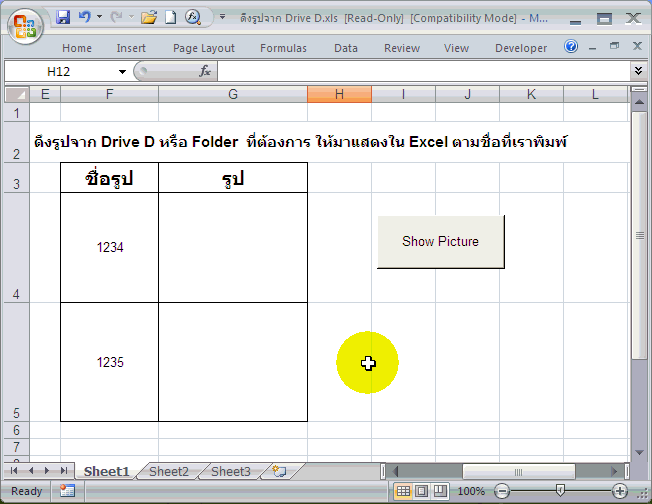
Task: Insert a new worksheet tab
Action: click(x=279, y=471)
